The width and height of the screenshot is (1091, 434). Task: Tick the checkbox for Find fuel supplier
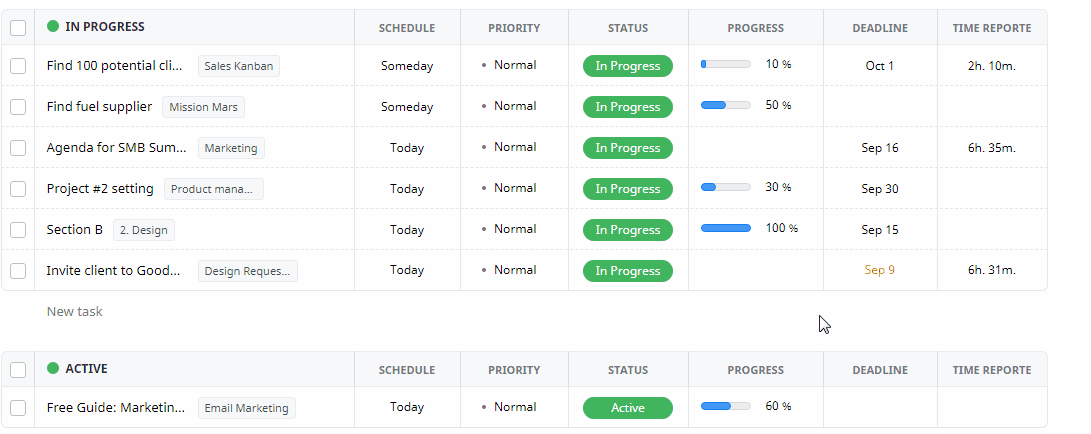tap(18, 107)
